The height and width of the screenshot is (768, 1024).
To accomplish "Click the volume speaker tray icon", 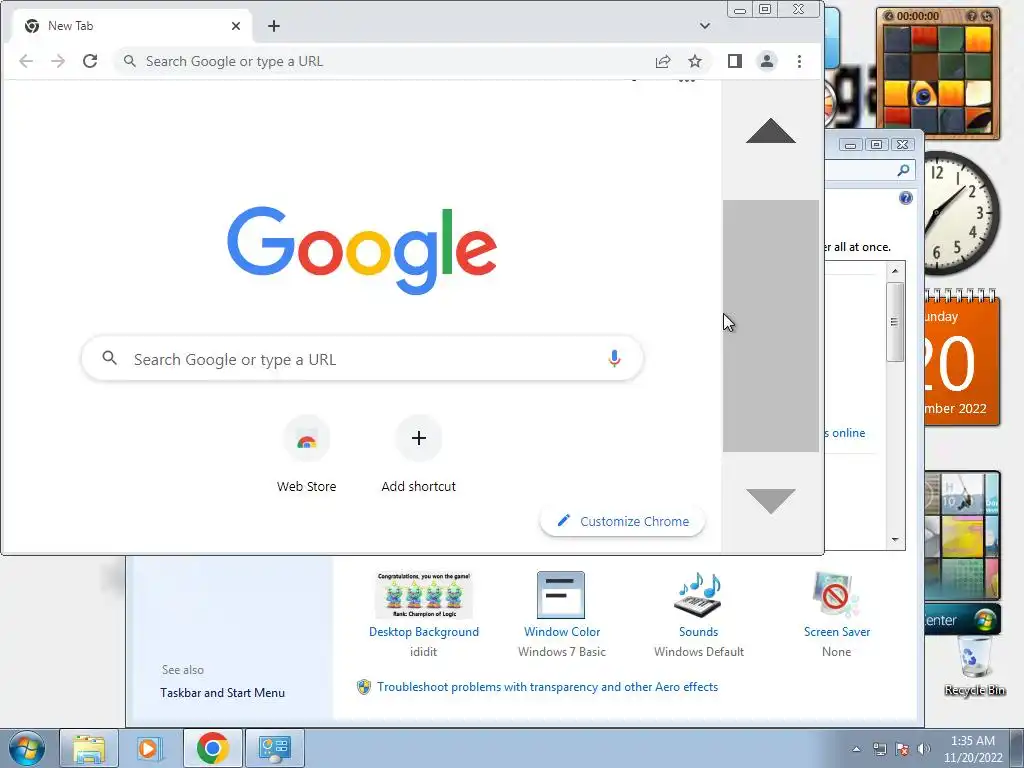I will point(923,749).
